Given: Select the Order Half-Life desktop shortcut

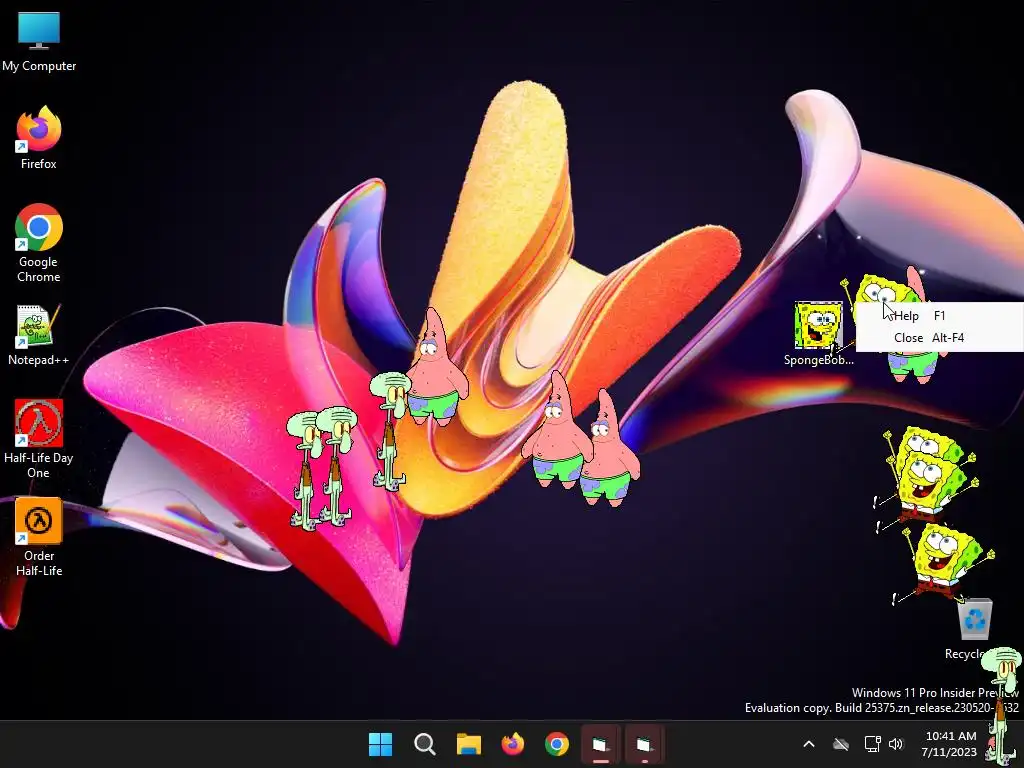Looking at the screenshot, I should click(x=39, y=537).
